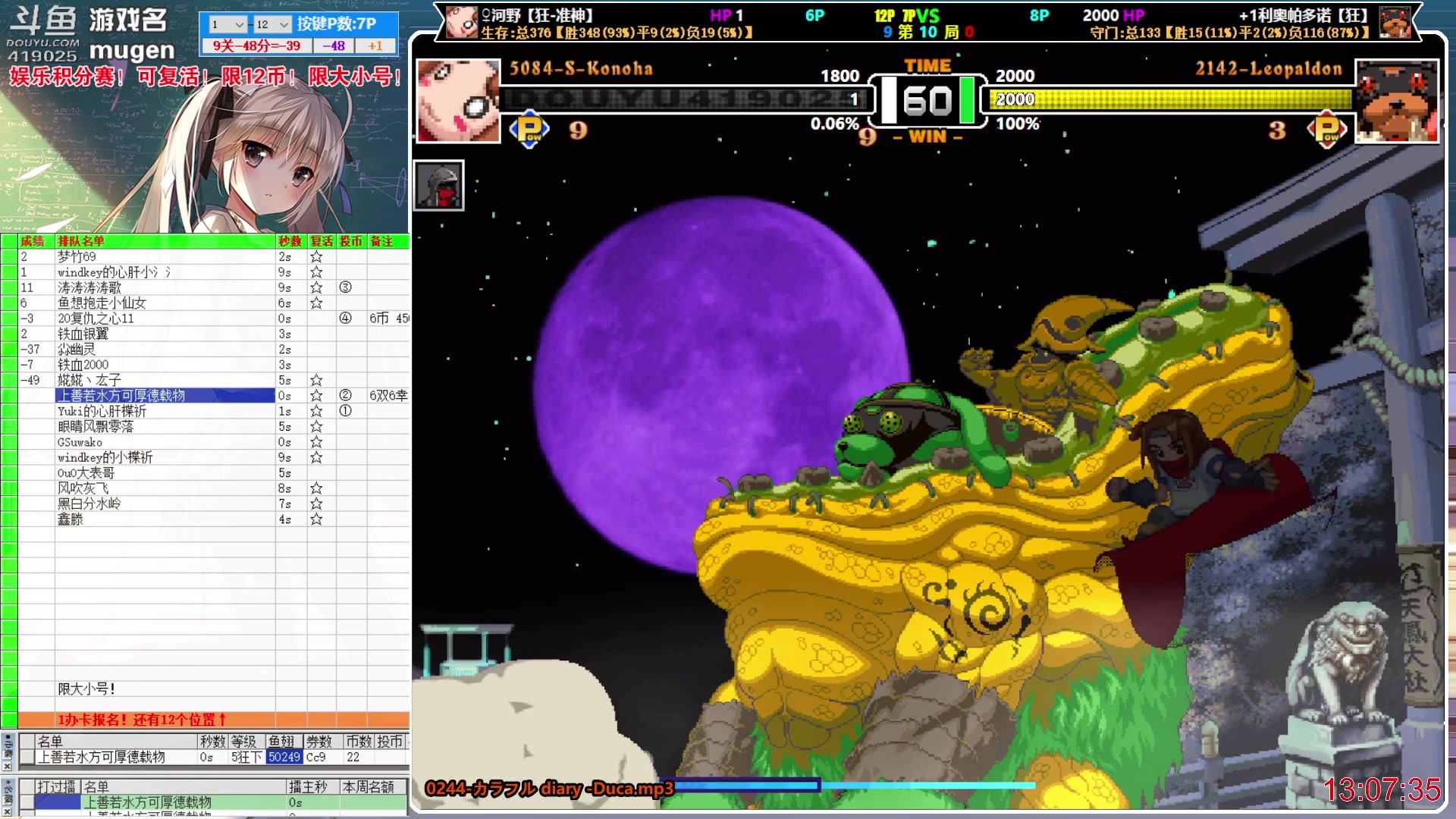This screenshot has height=819, width=1456.
Task: Close the 名额 side panel with its X
Action: (x=7, y=812)
